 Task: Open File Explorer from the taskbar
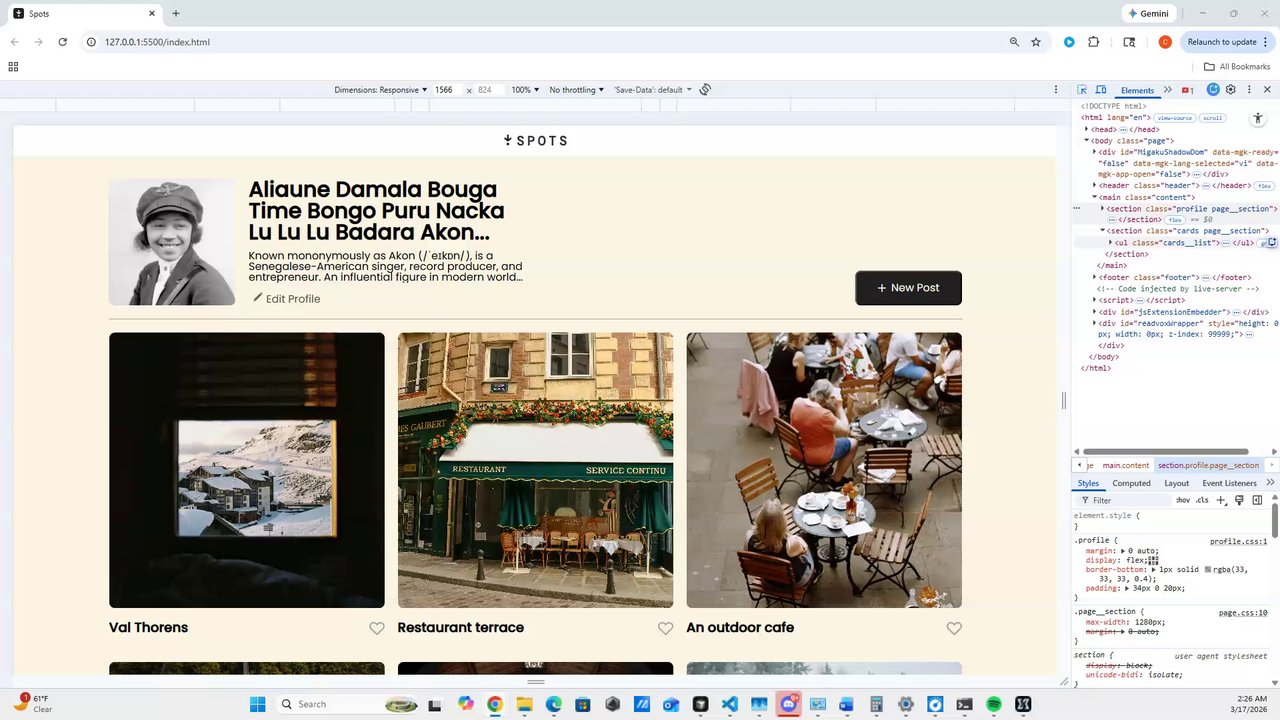(524, 704)
